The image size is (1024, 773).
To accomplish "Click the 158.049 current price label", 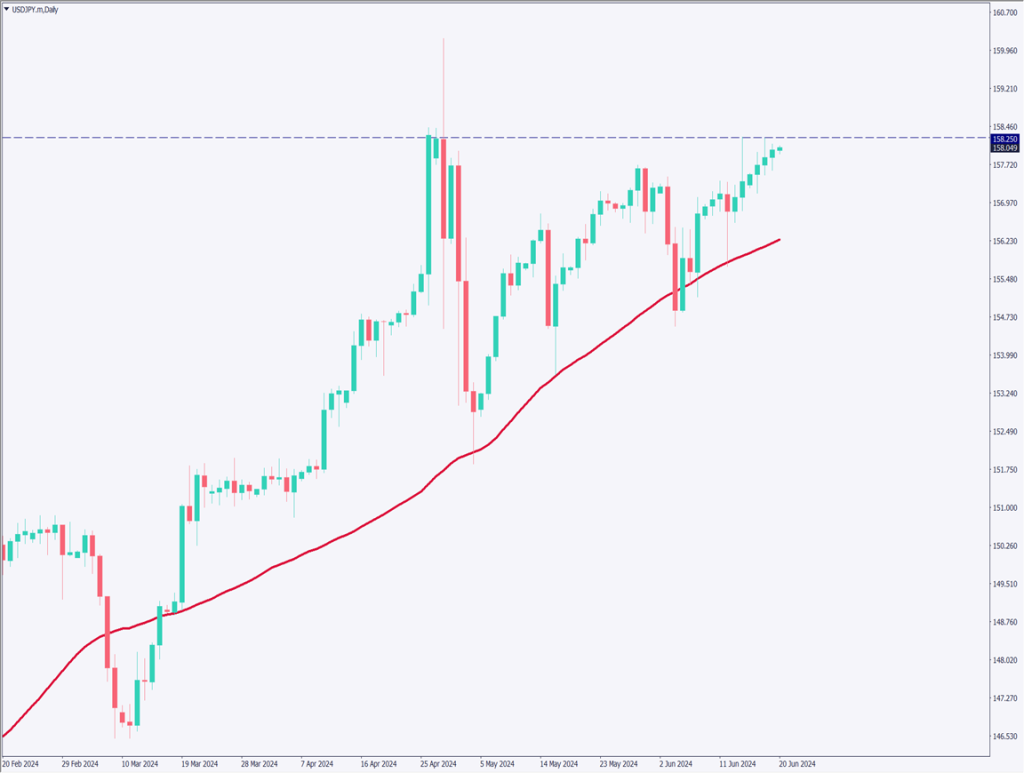I will [x=1004, y=148].
